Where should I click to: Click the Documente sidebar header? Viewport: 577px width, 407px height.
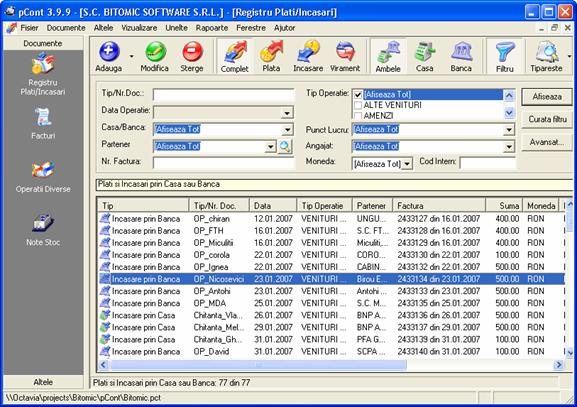point(43,43)
